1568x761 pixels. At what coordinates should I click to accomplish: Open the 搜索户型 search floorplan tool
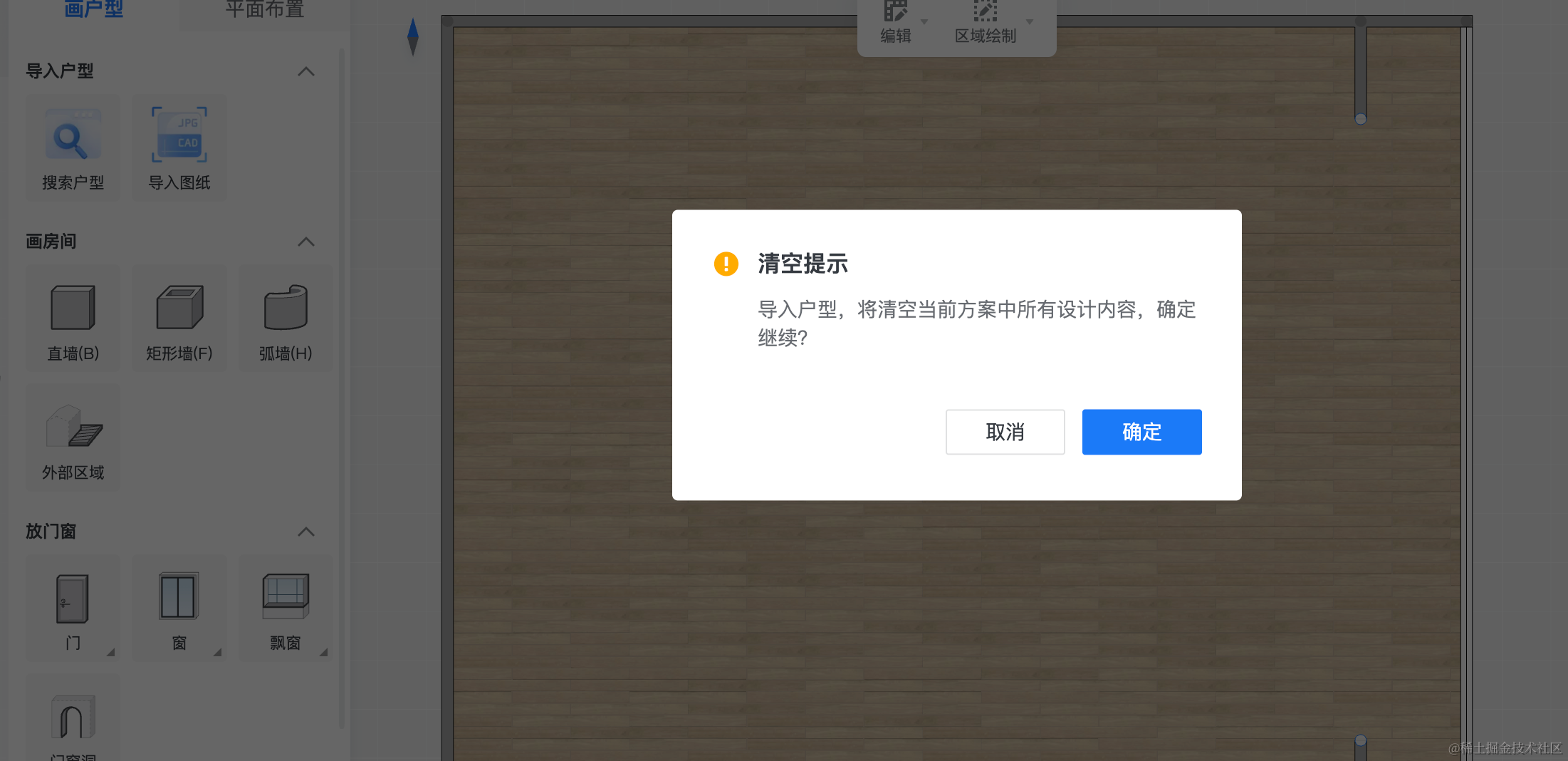click(73, 148)
